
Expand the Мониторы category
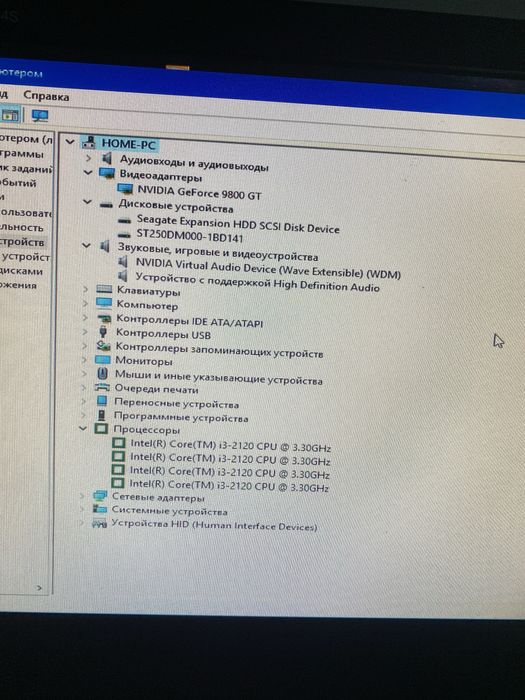(x=85, y=360)
